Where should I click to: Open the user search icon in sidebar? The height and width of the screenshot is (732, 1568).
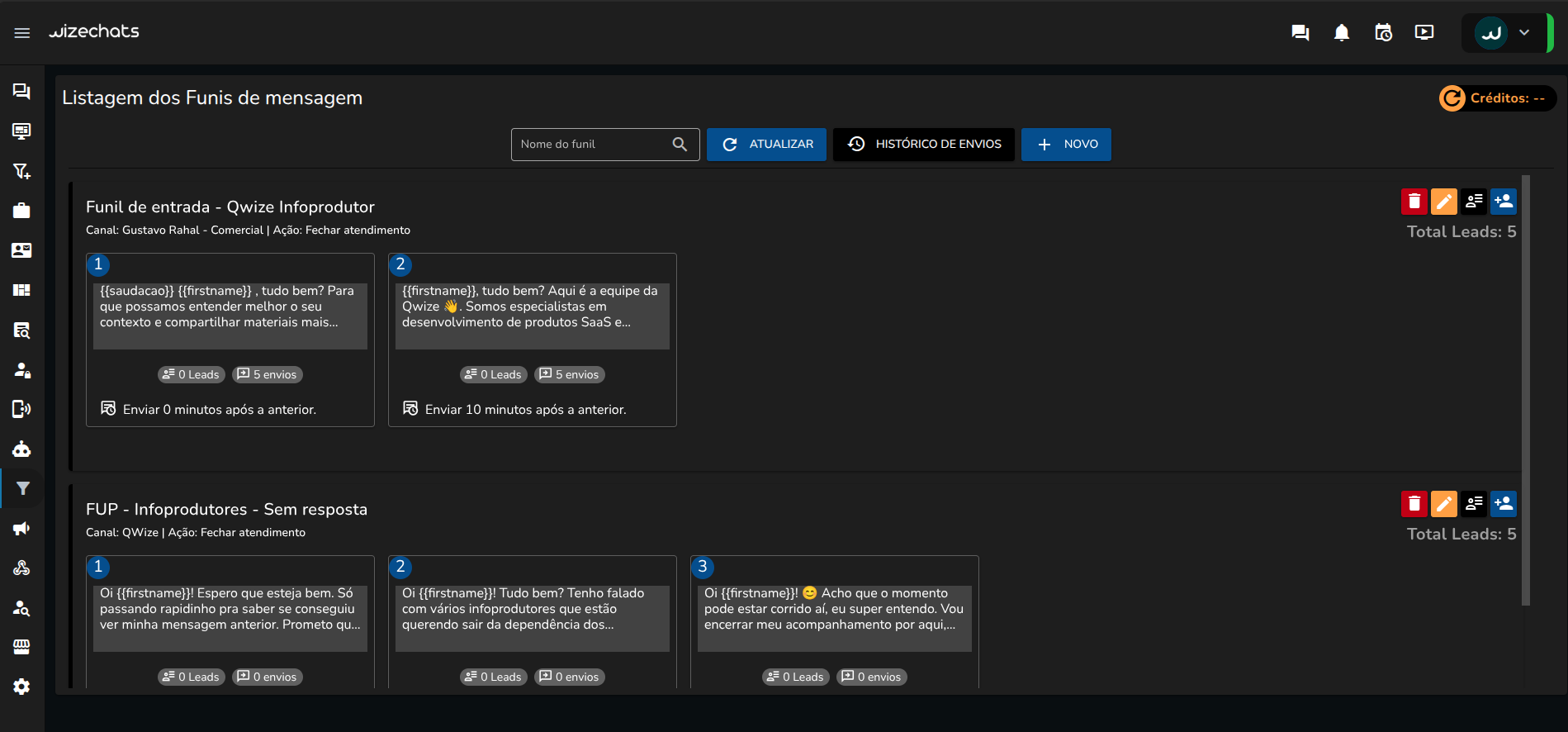point(22,607)
